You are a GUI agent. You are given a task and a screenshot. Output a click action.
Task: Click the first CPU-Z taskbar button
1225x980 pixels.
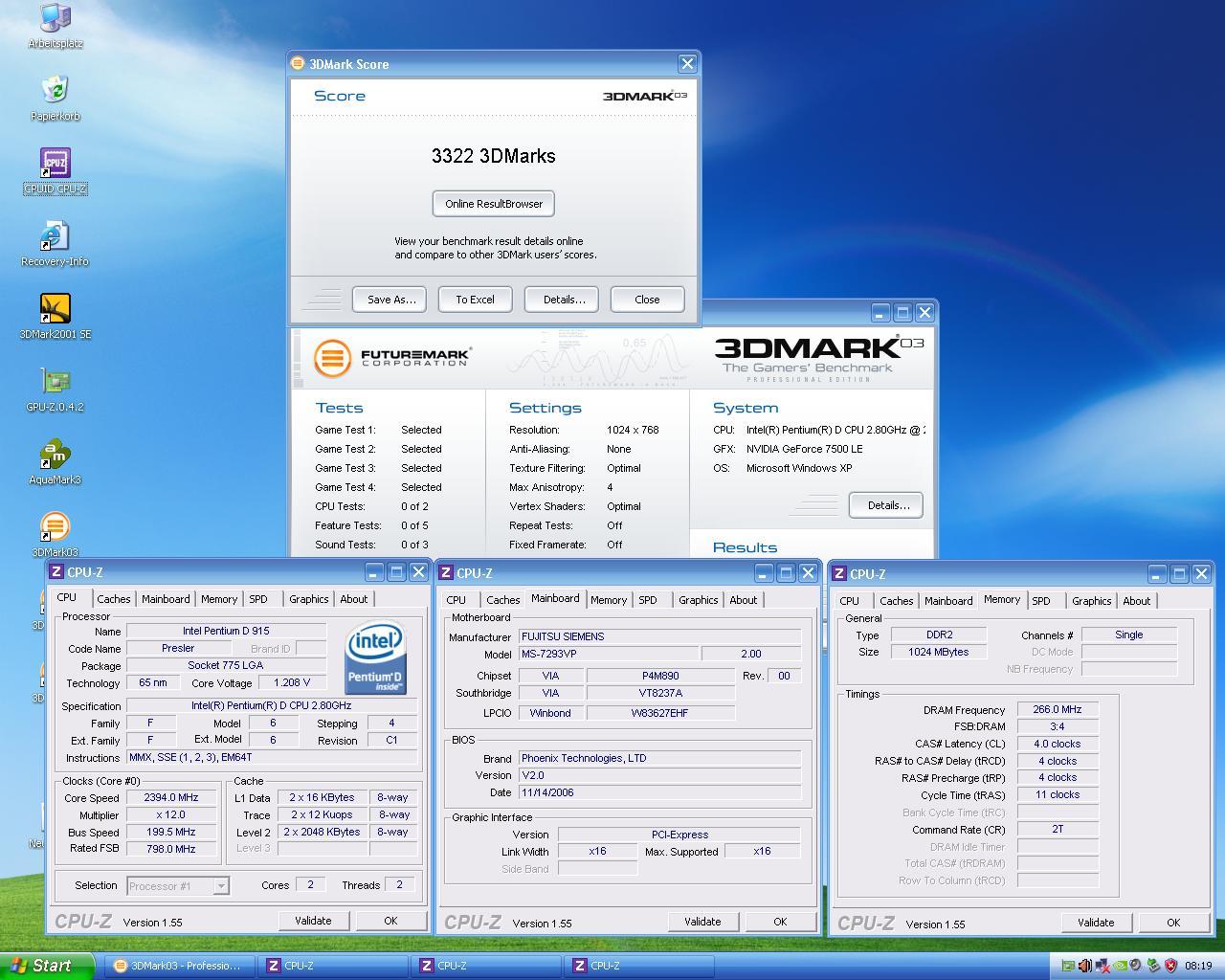click(331, 966)
